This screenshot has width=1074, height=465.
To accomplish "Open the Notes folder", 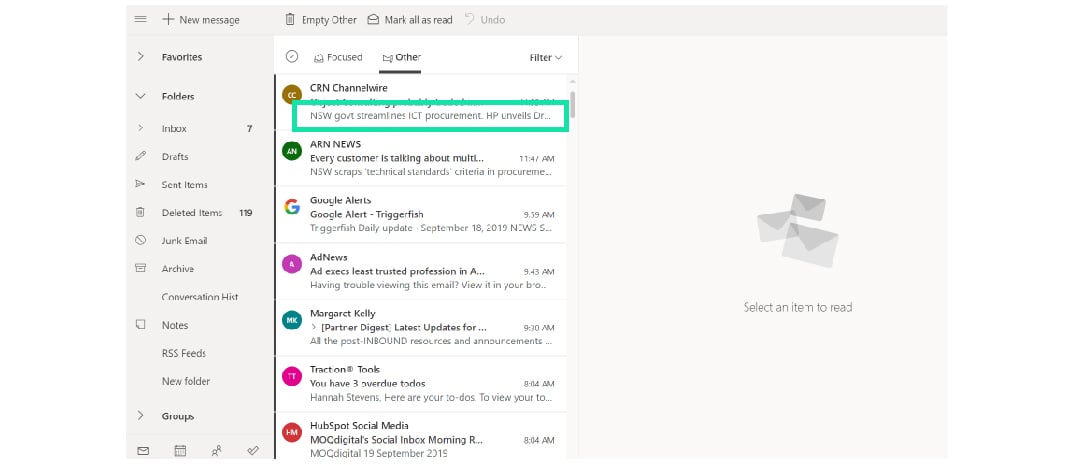I will (175, 325).
